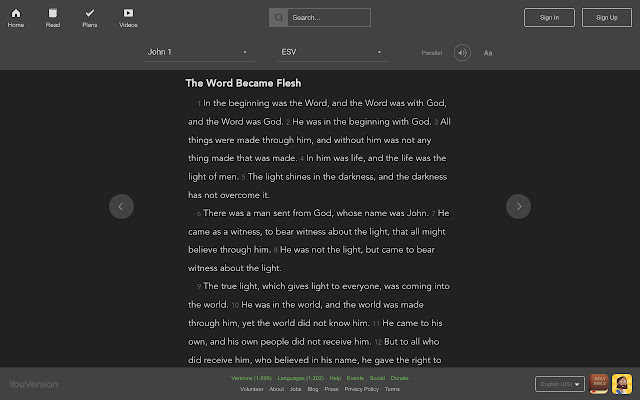This screenshot has width=640, height=400.
Task: Open the Volunteer footer link
Action: [251, 389]
